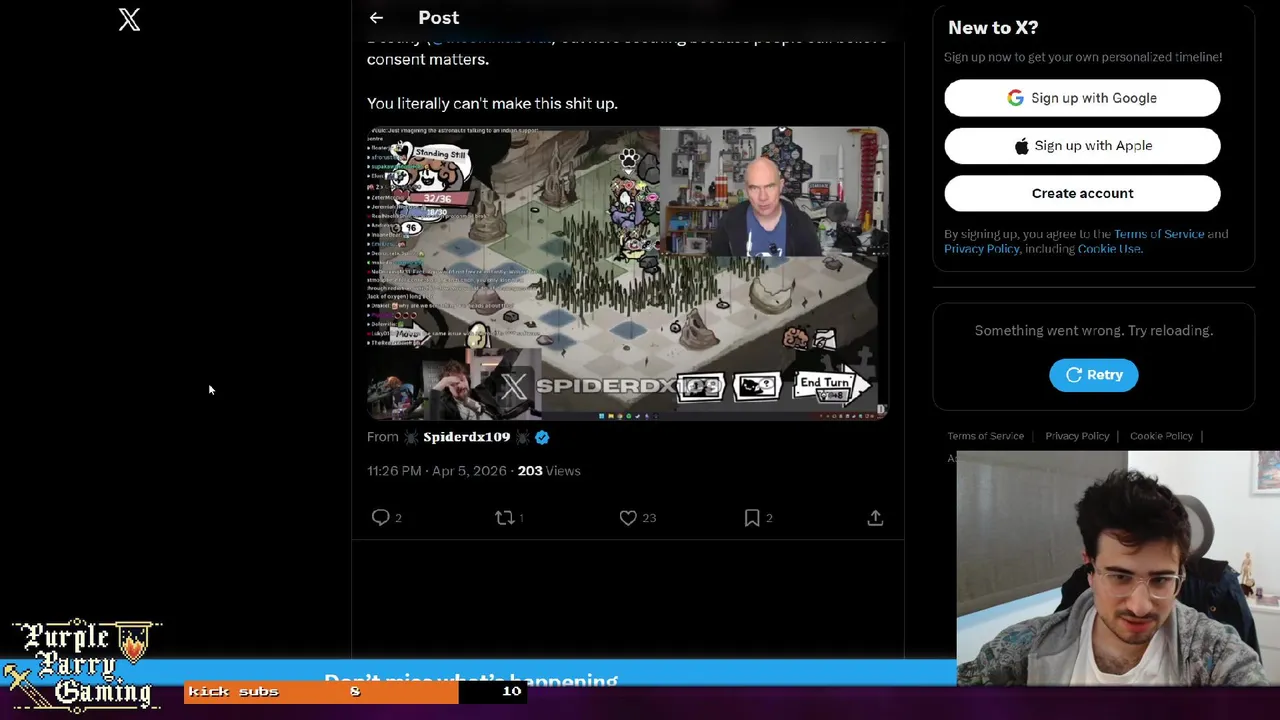
Task: Like the post with the heart icon
Action: tap(628, 517)
